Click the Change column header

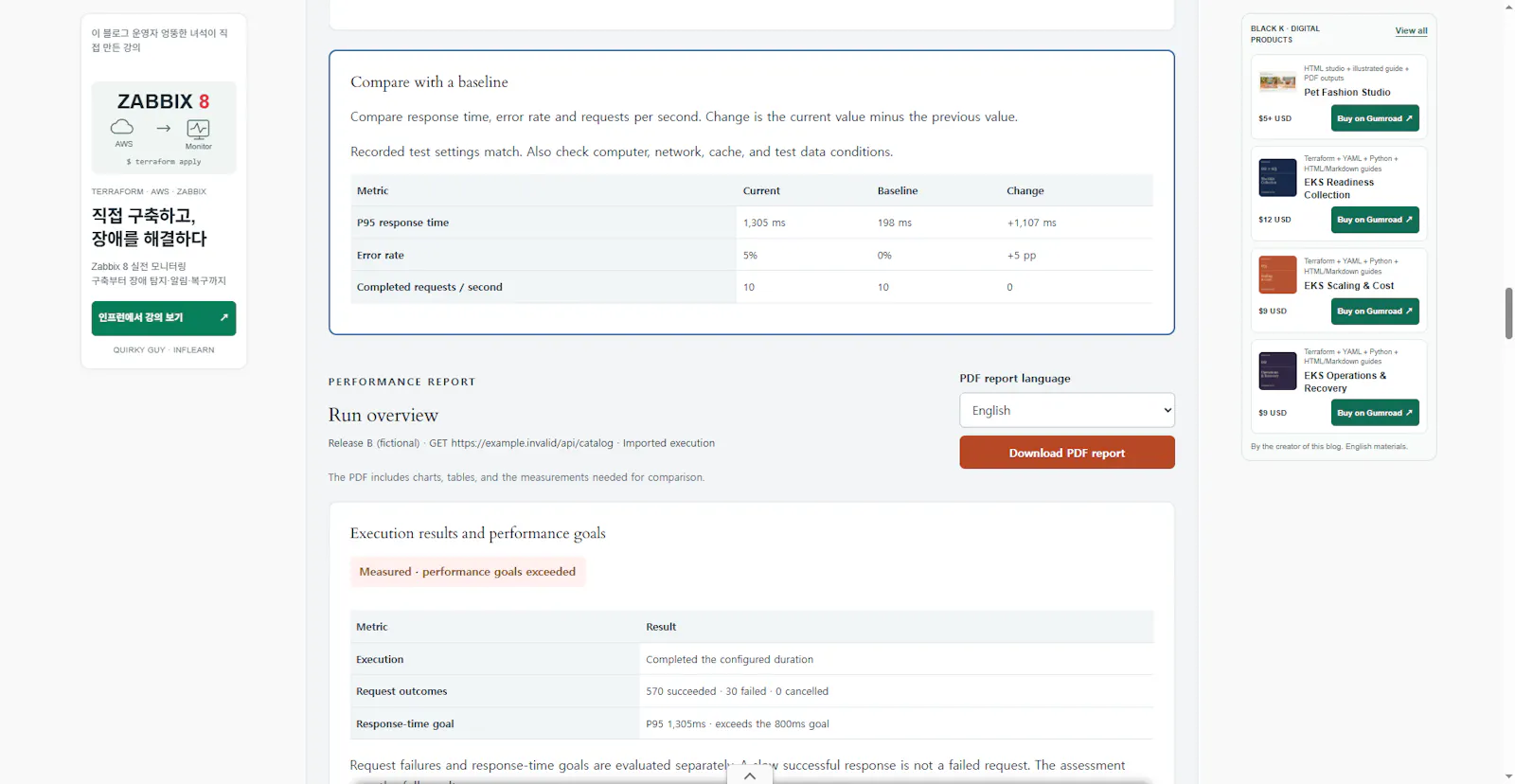[x=1025, y=191]
